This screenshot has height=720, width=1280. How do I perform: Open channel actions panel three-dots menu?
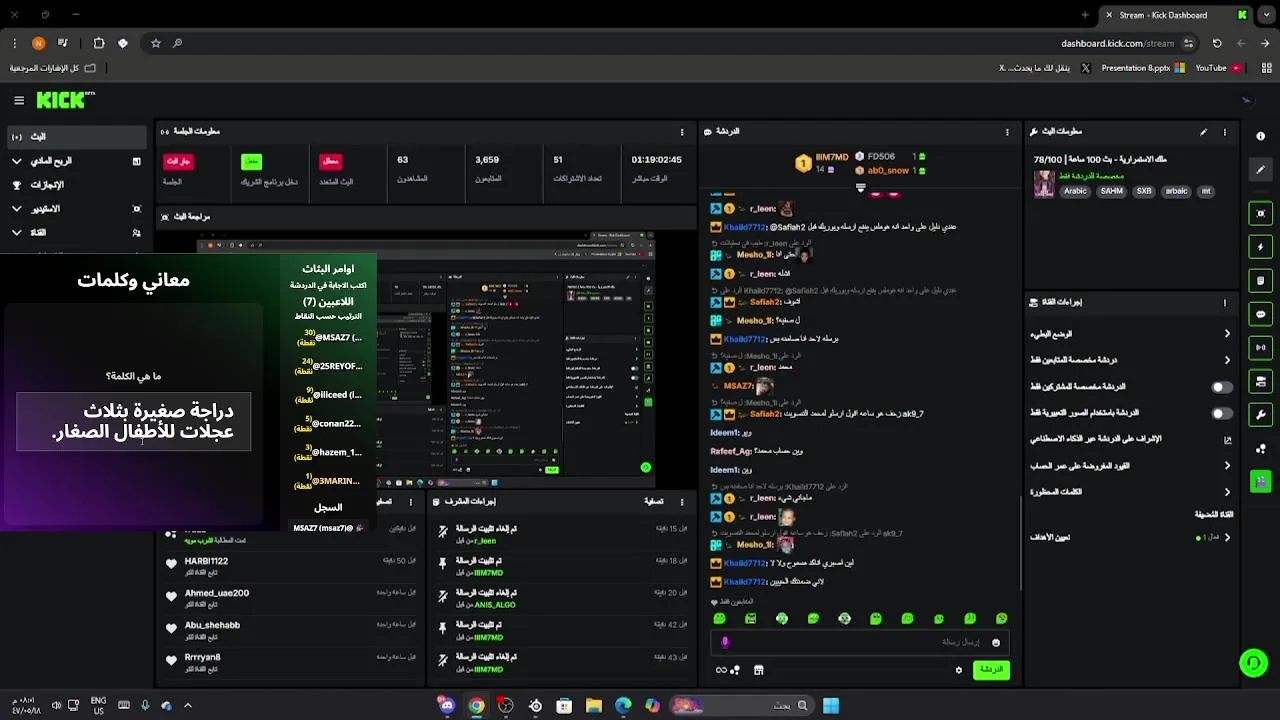pyautogui.click(x=1224, y=302)
